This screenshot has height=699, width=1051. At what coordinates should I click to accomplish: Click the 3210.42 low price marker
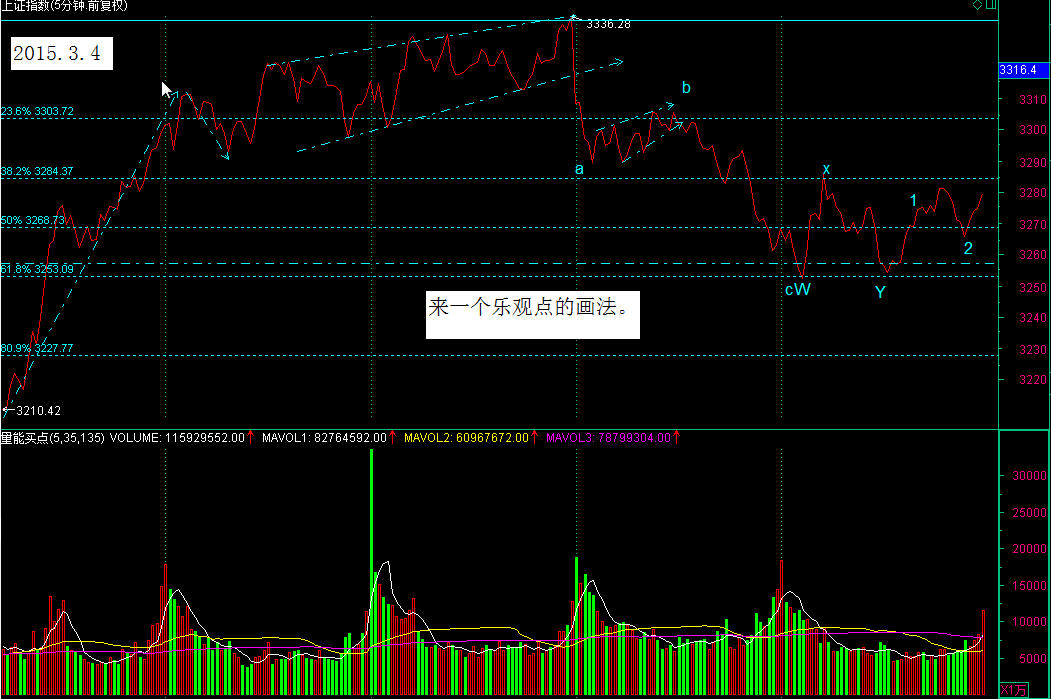38,410
